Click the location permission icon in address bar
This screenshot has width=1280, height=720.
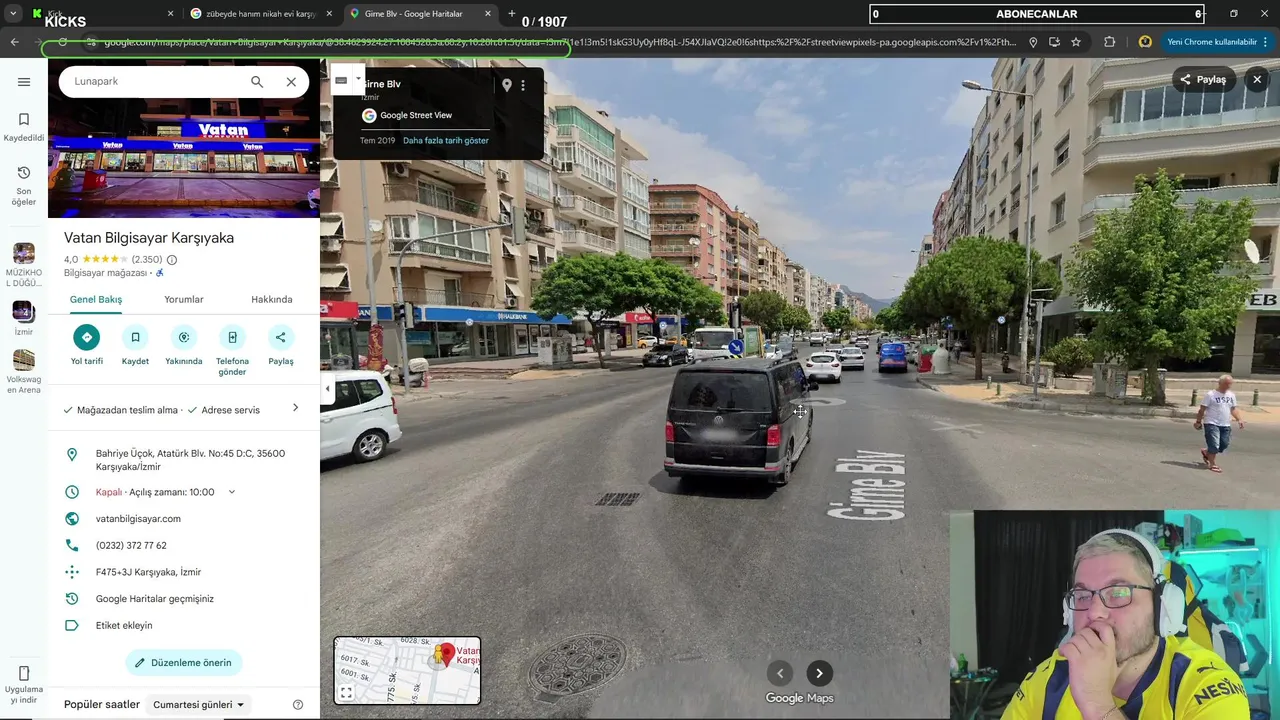pyautogui.click(x=1033, y=42)
